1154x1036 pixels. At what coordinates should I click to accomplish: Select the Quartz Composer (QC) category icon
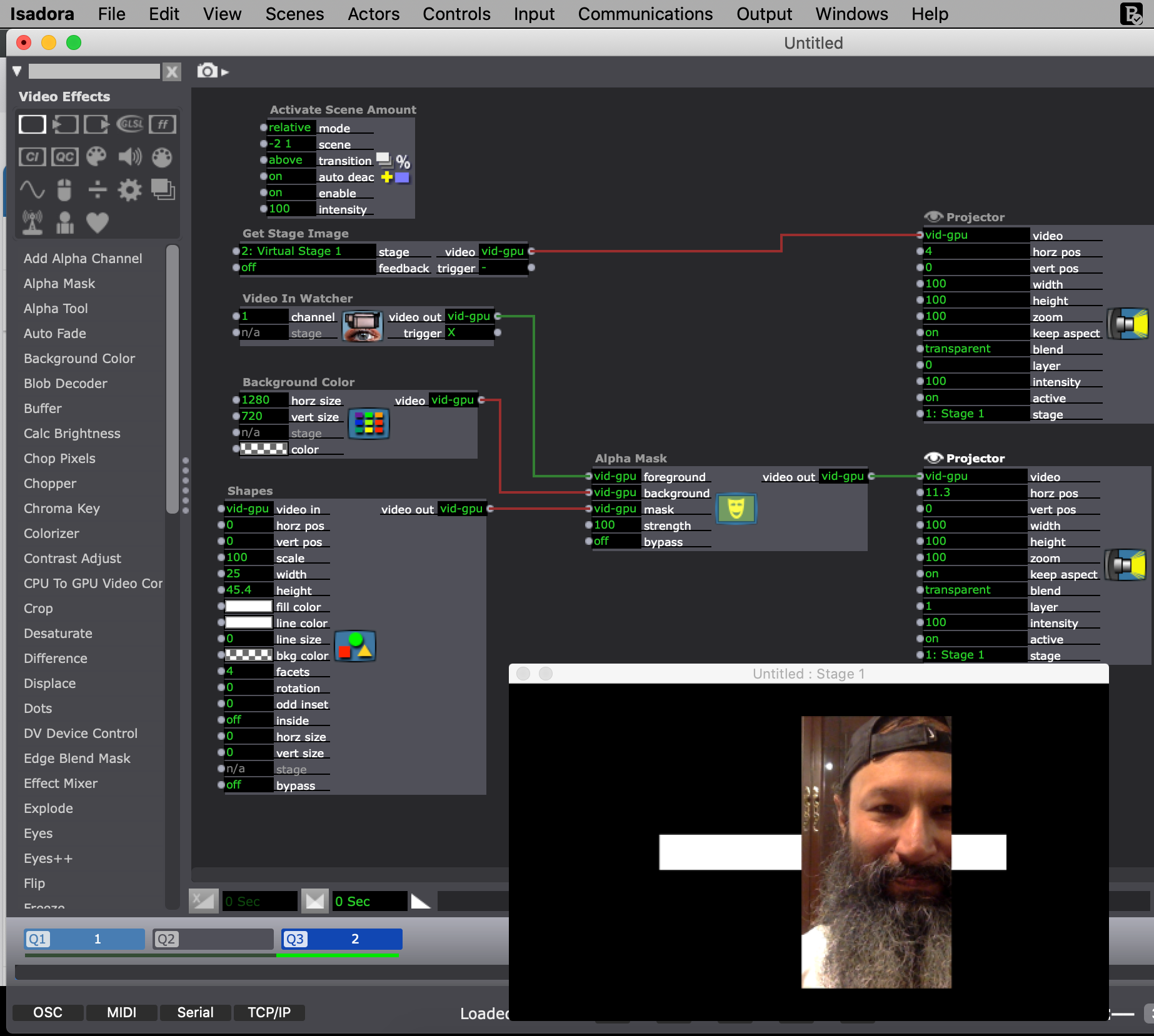64,157
